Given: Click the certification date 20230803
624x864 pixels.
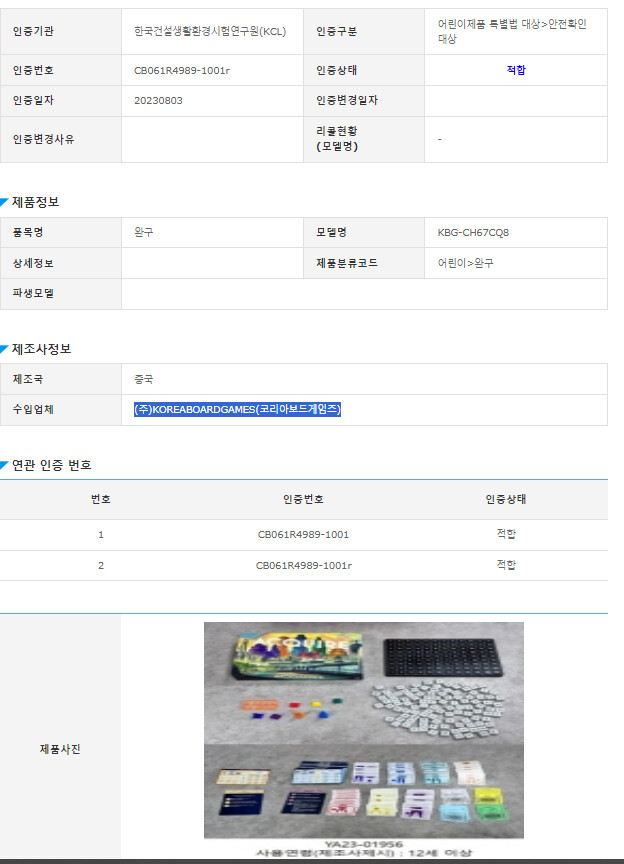Looking at the screenshot, I should pyautogui.click(x=158, y=100).
